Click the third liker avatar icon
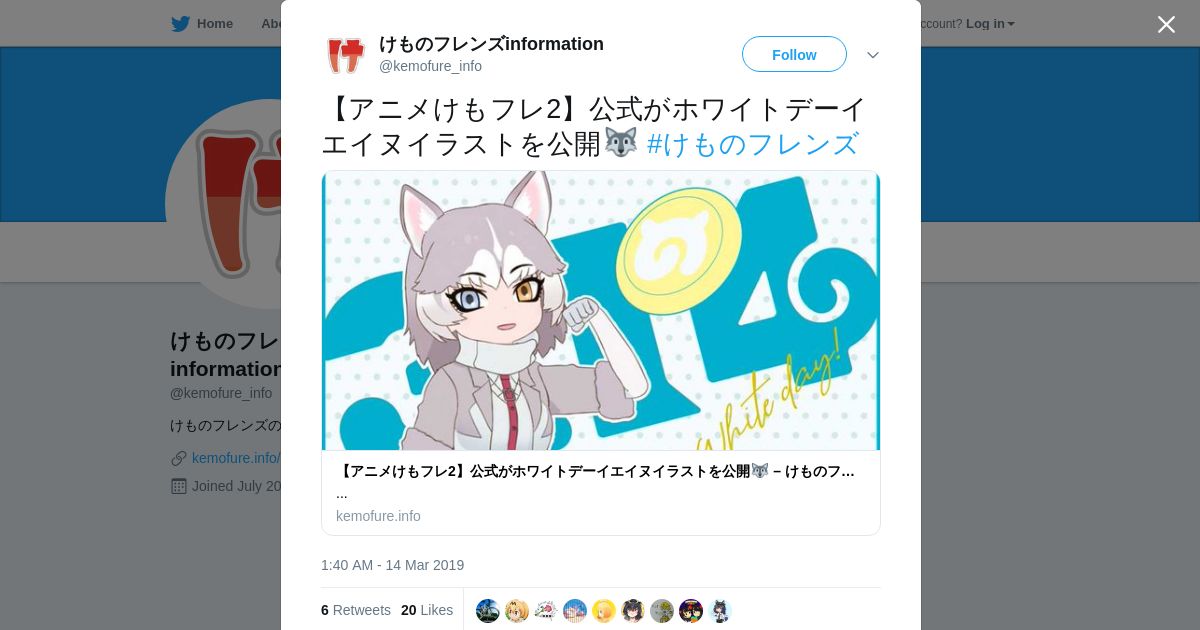This screenshot has height=630, width=1200. [546, 611]
